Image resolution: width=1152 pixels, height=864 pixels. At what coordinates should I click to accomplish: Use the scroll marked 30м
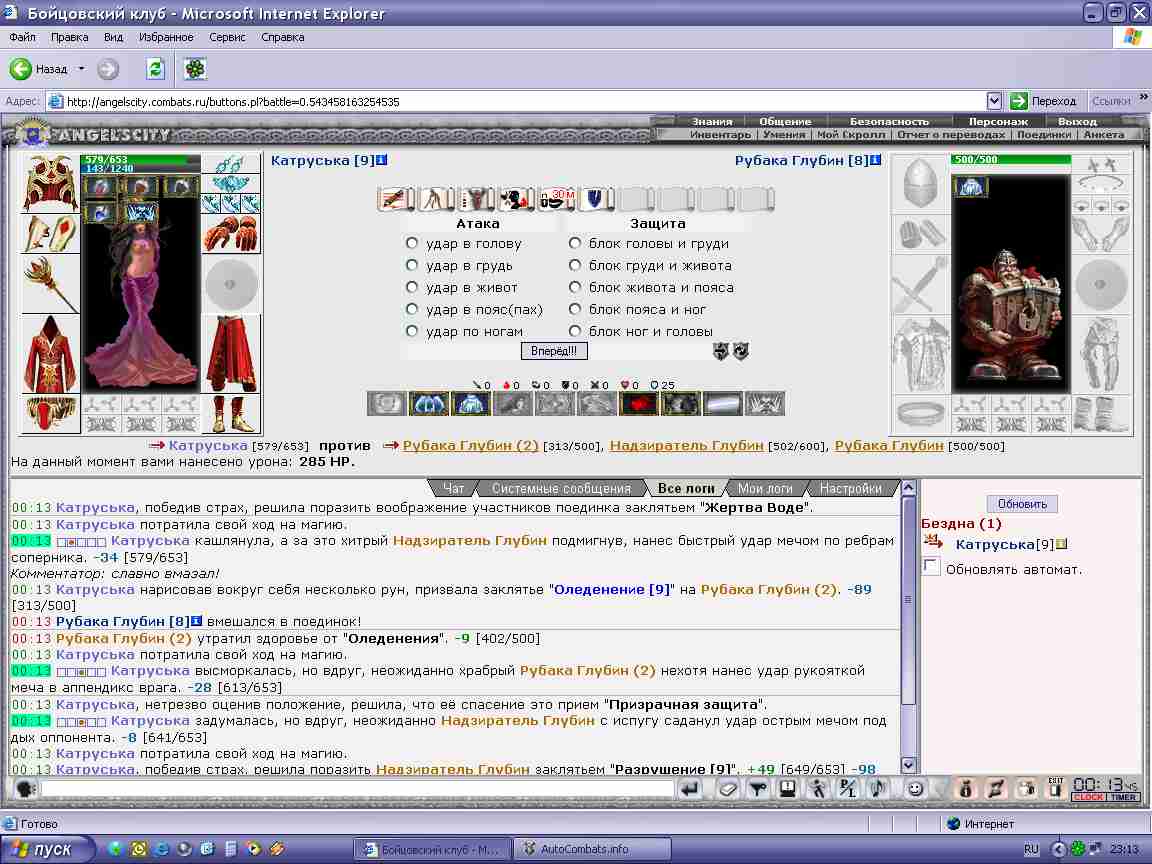556,198
